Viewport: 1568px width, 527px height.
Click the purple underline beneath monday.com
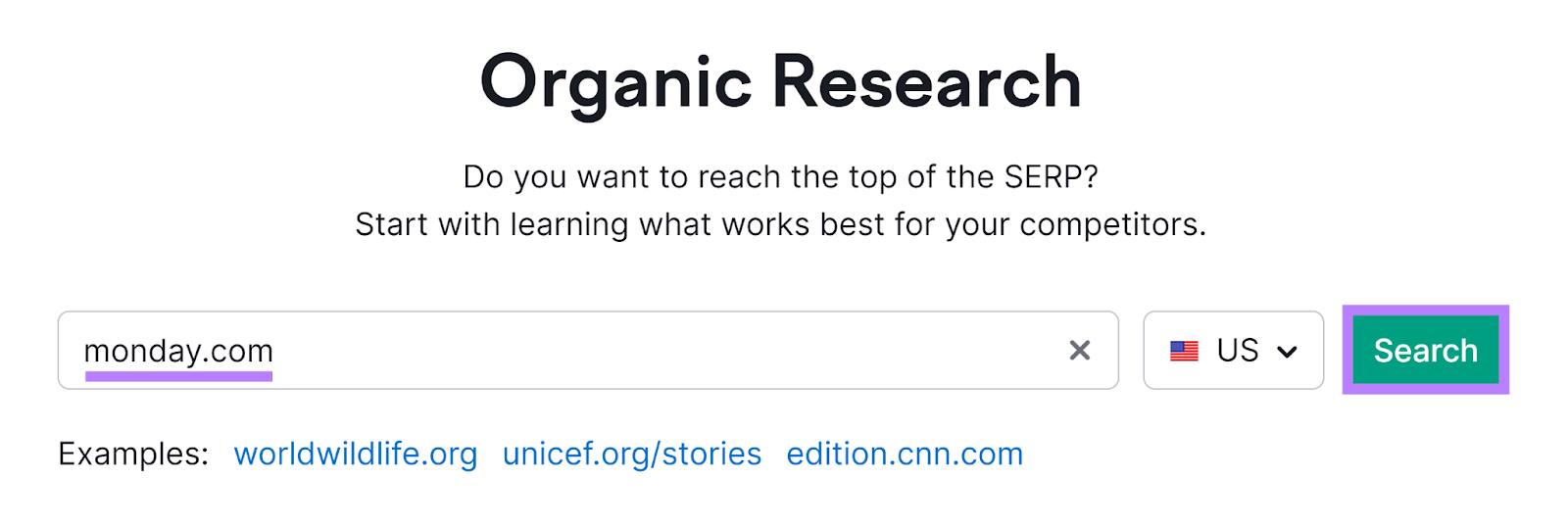[x=178, y=376]
